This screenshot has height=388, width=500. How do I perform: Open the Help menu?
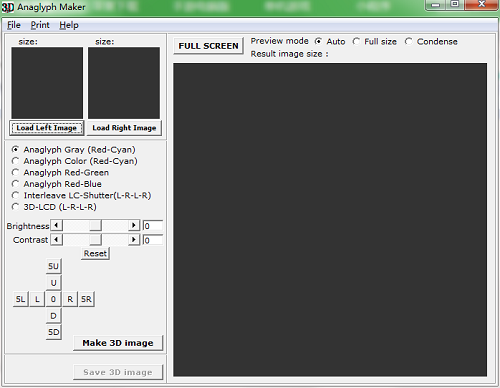pyautogui.click(x=69, y=25)
